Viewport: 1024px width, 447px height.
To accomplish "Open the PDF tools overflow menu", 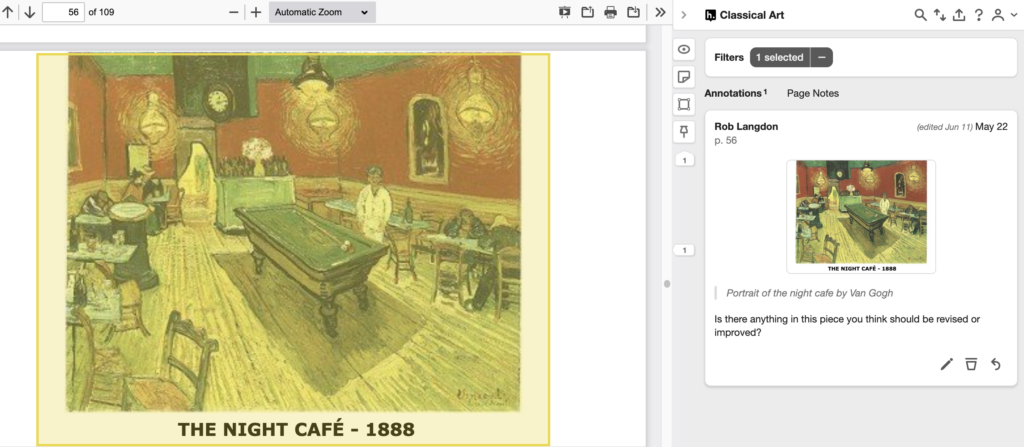I will [660, 12].
